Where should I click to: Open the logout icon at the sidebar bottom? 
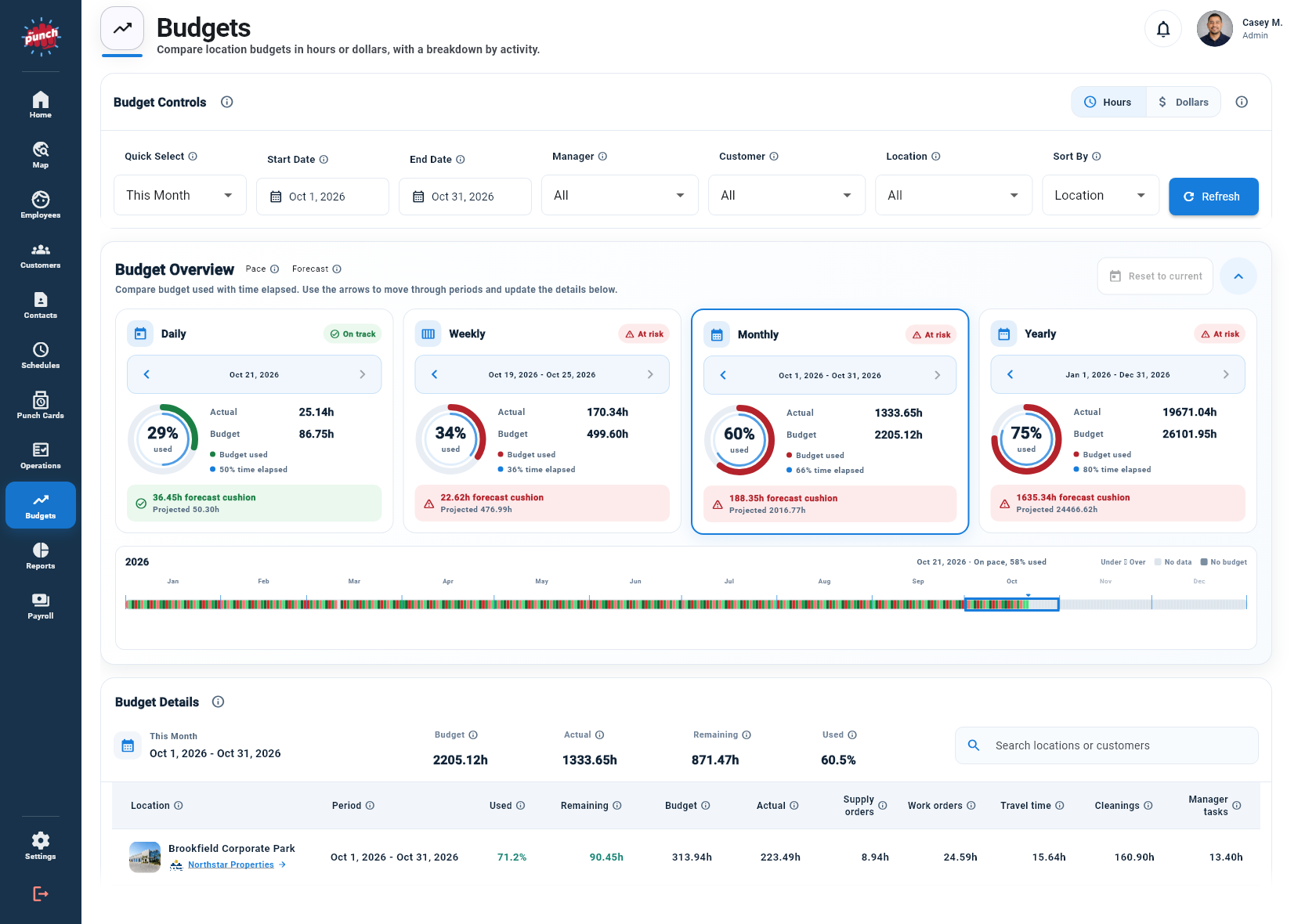click(41, 893)
